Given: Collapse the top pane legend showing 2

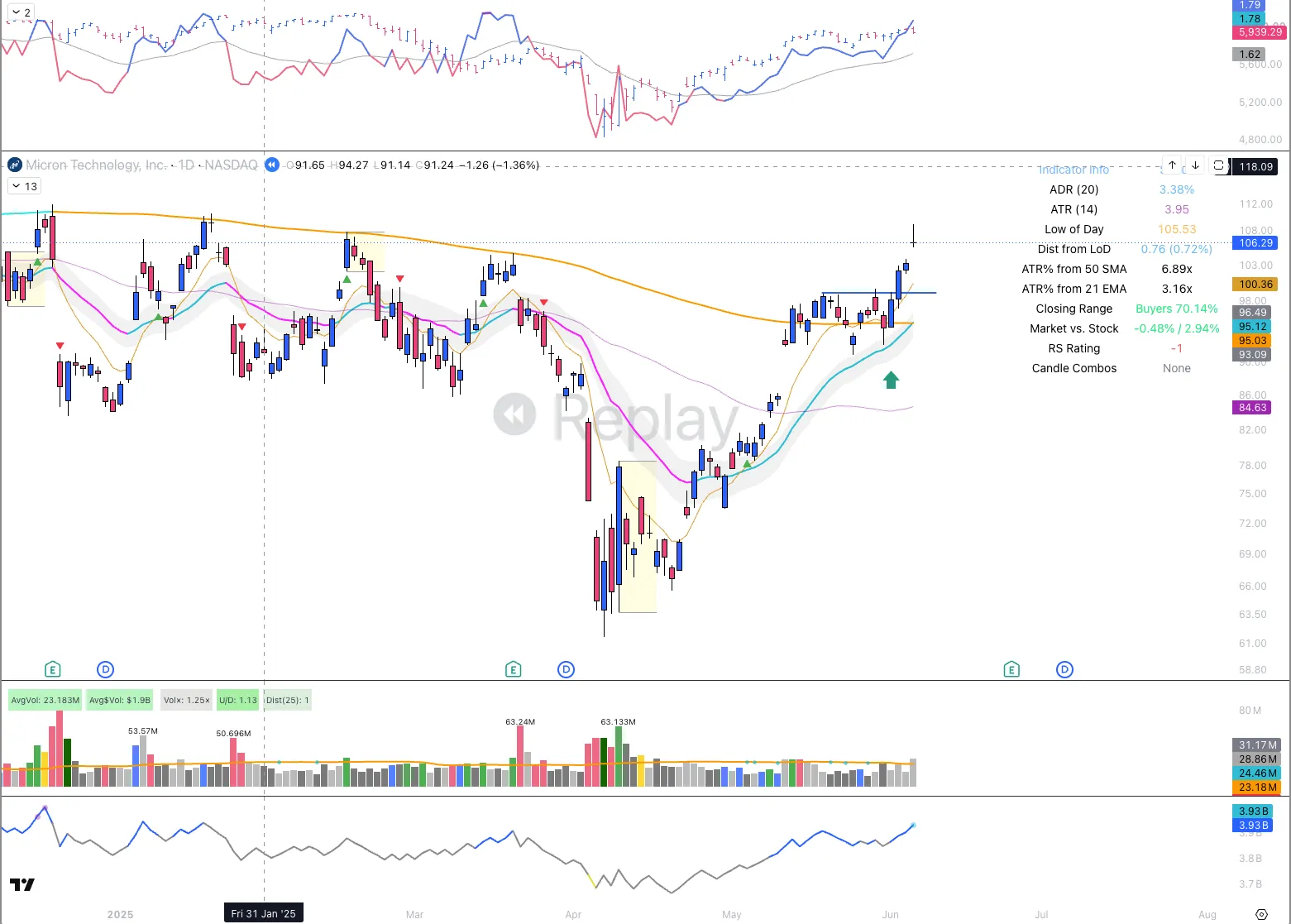Looking at the screenshot, I should 21,12.
